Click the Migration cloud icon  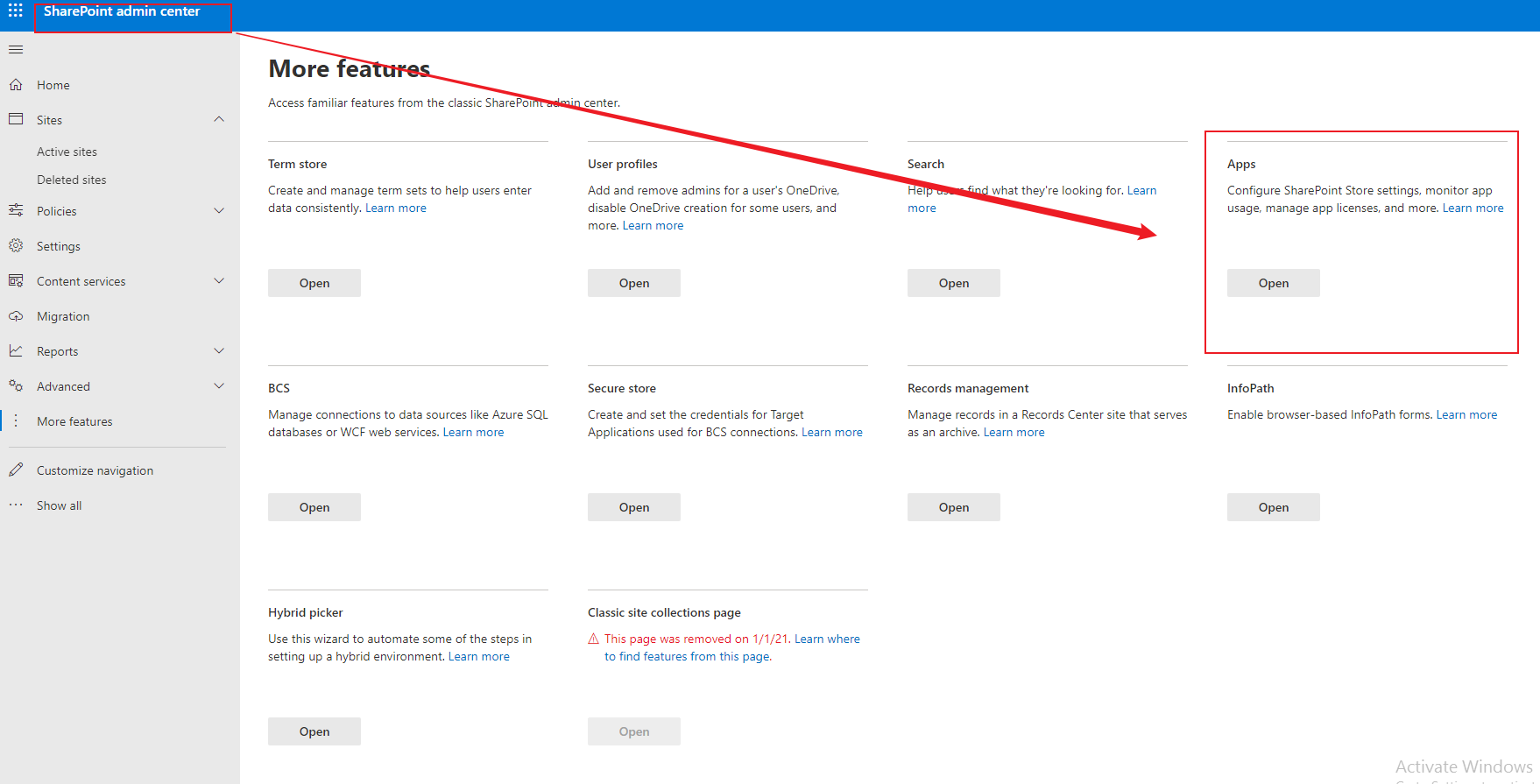(x=16, y=315)
